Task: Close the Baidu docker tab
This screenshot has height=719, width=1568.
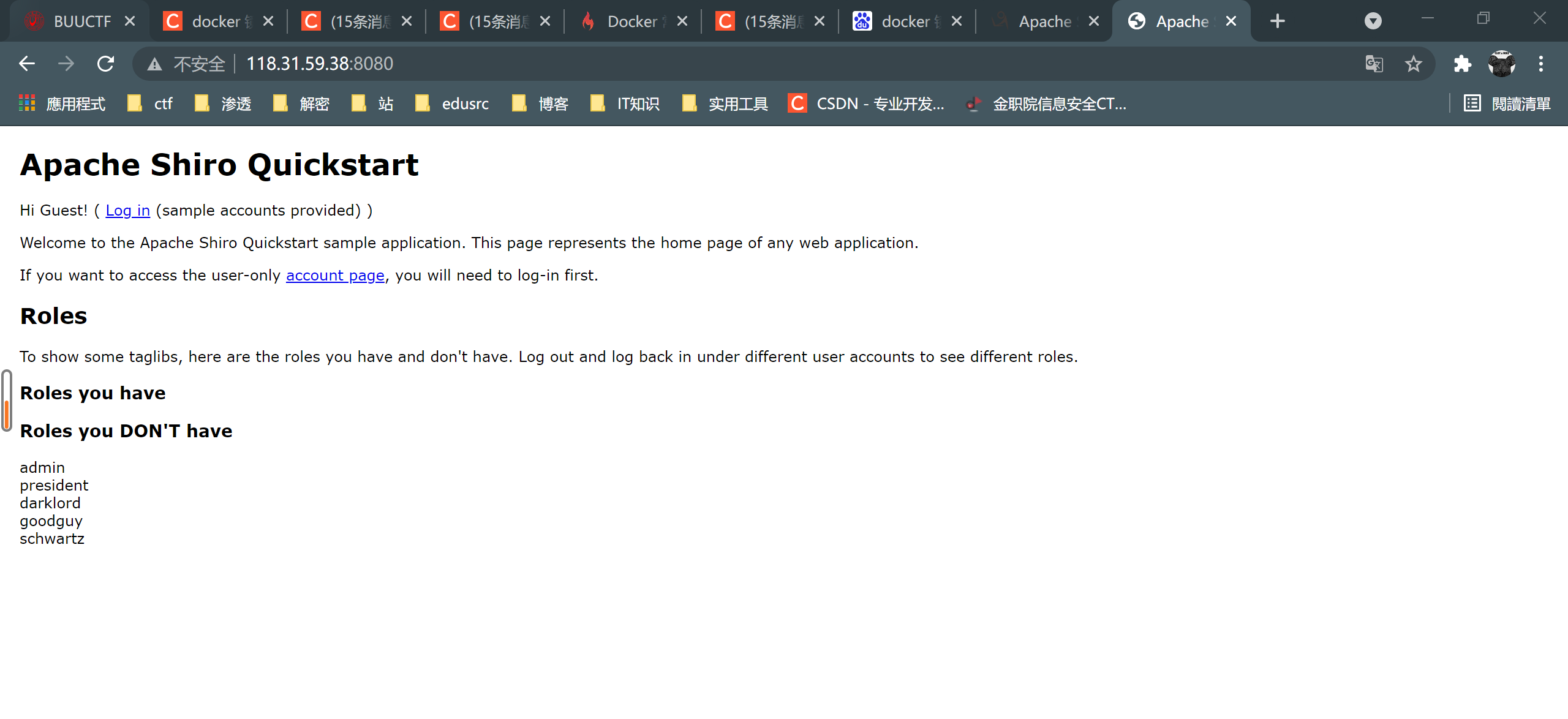Action: click(x=957, y=21)
